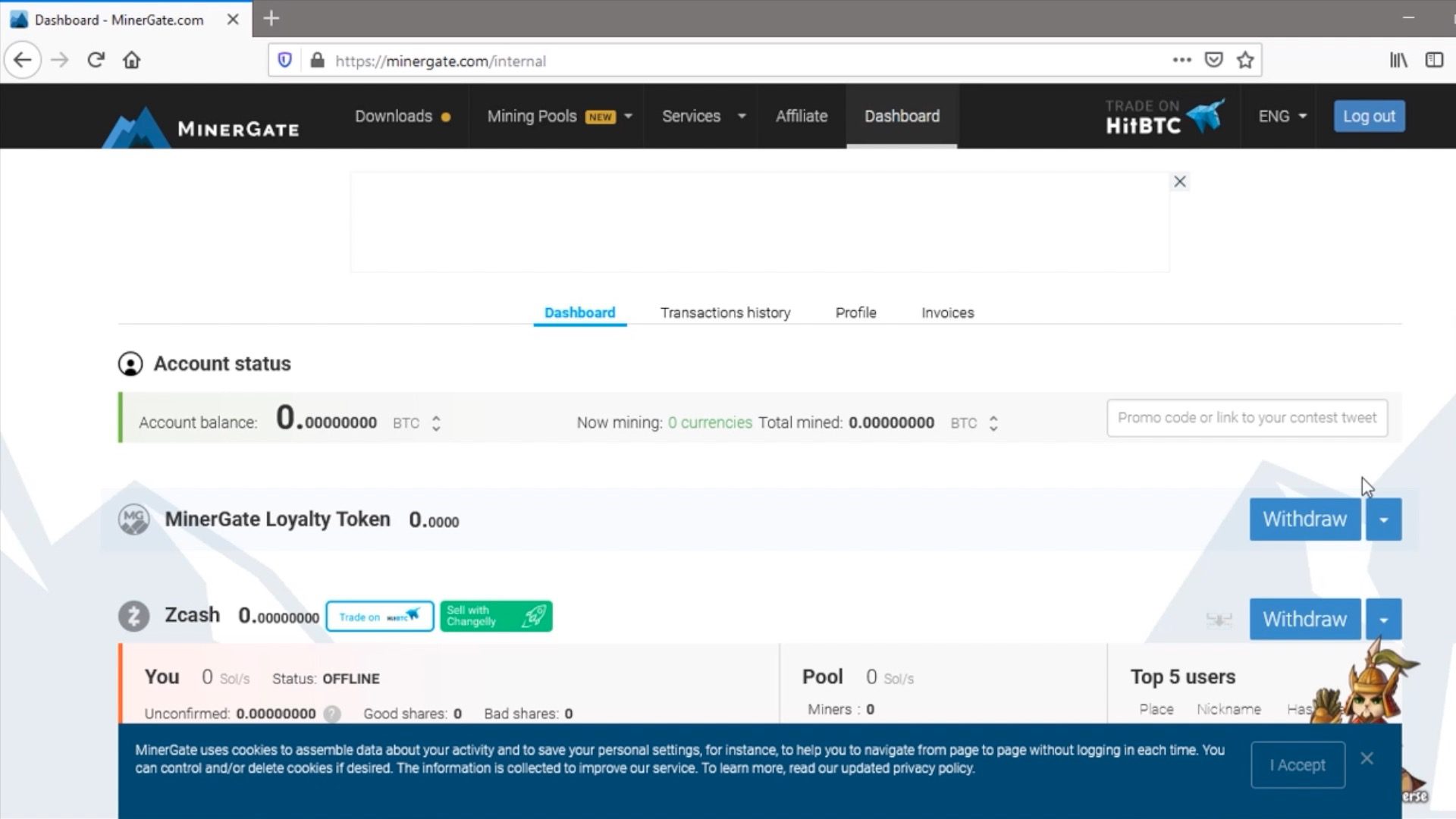This screenshot has height=819, width=1456.
Task: Click the Trade on HitBTC logo
Action: click(x=1163, y=117)
